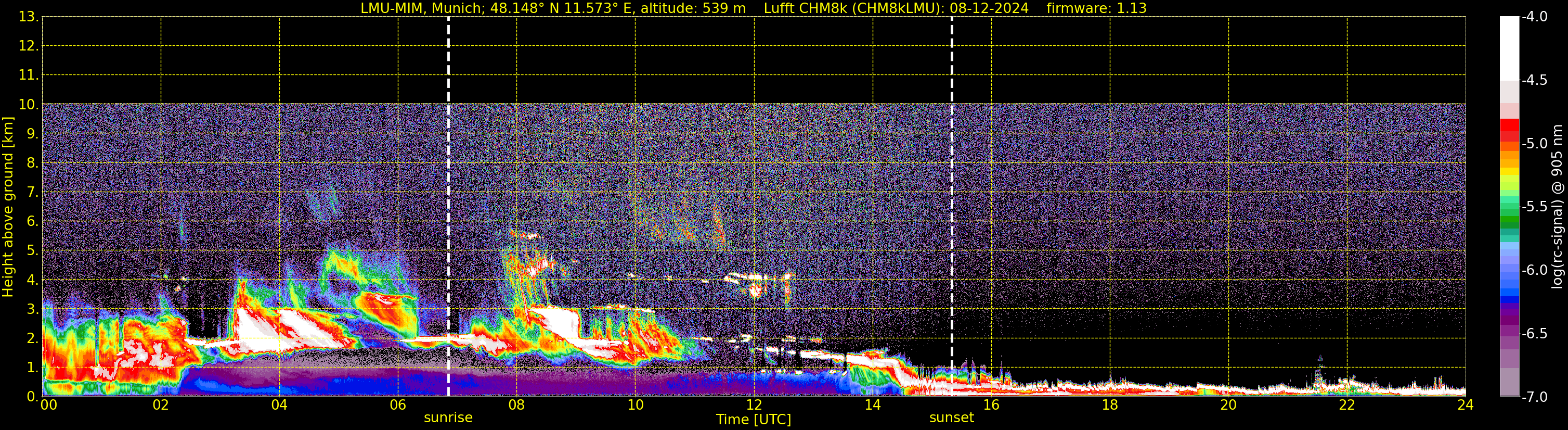Viewport: 1568px width, 430px height.
Task: Click the 'firmware: 1.13' text
Action: tap(1096, 8)
